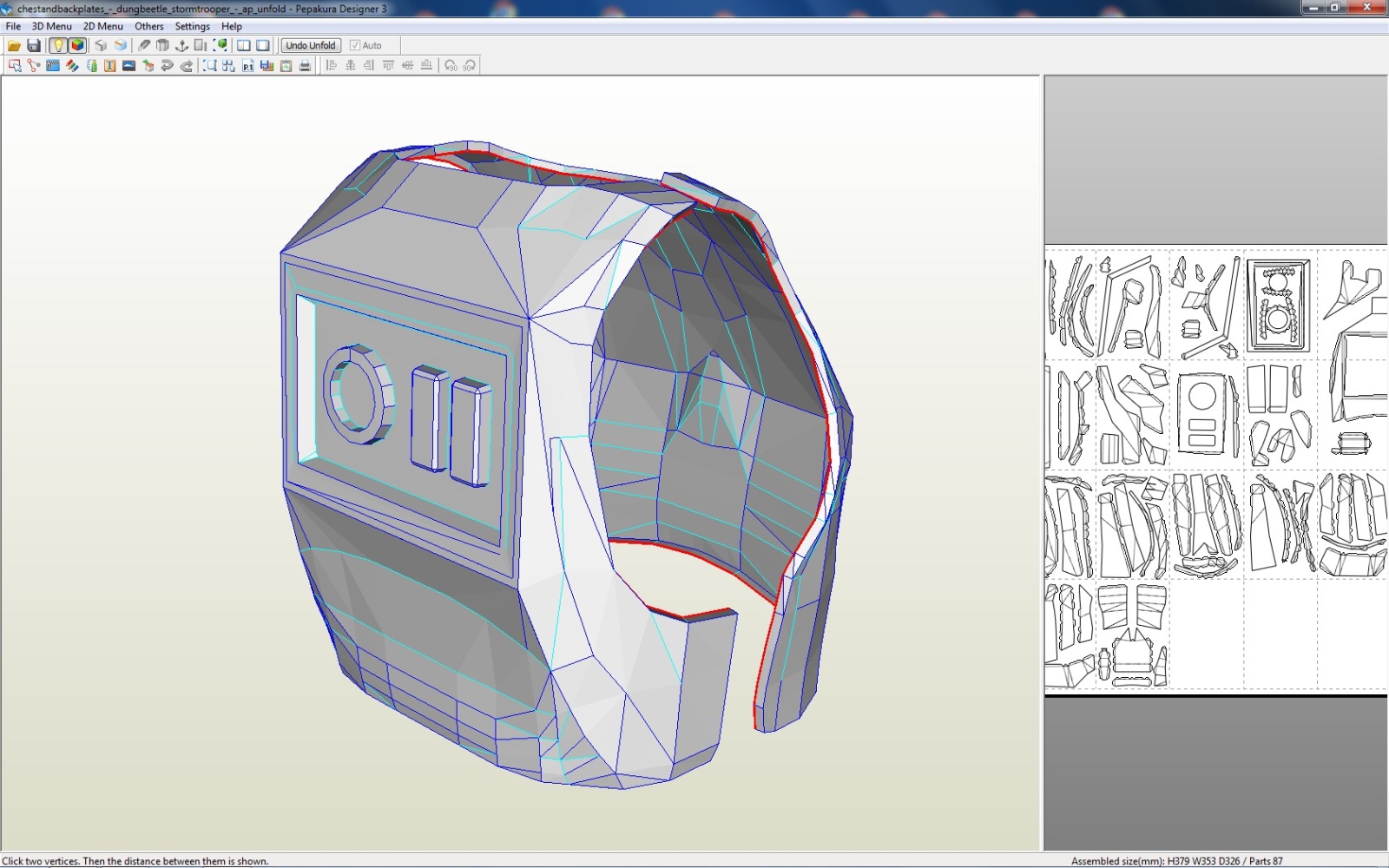Click the Assembled size status bar text
Image resolution: width=1389 pixels, height=868 pixels.
(x=1176, y=861)
